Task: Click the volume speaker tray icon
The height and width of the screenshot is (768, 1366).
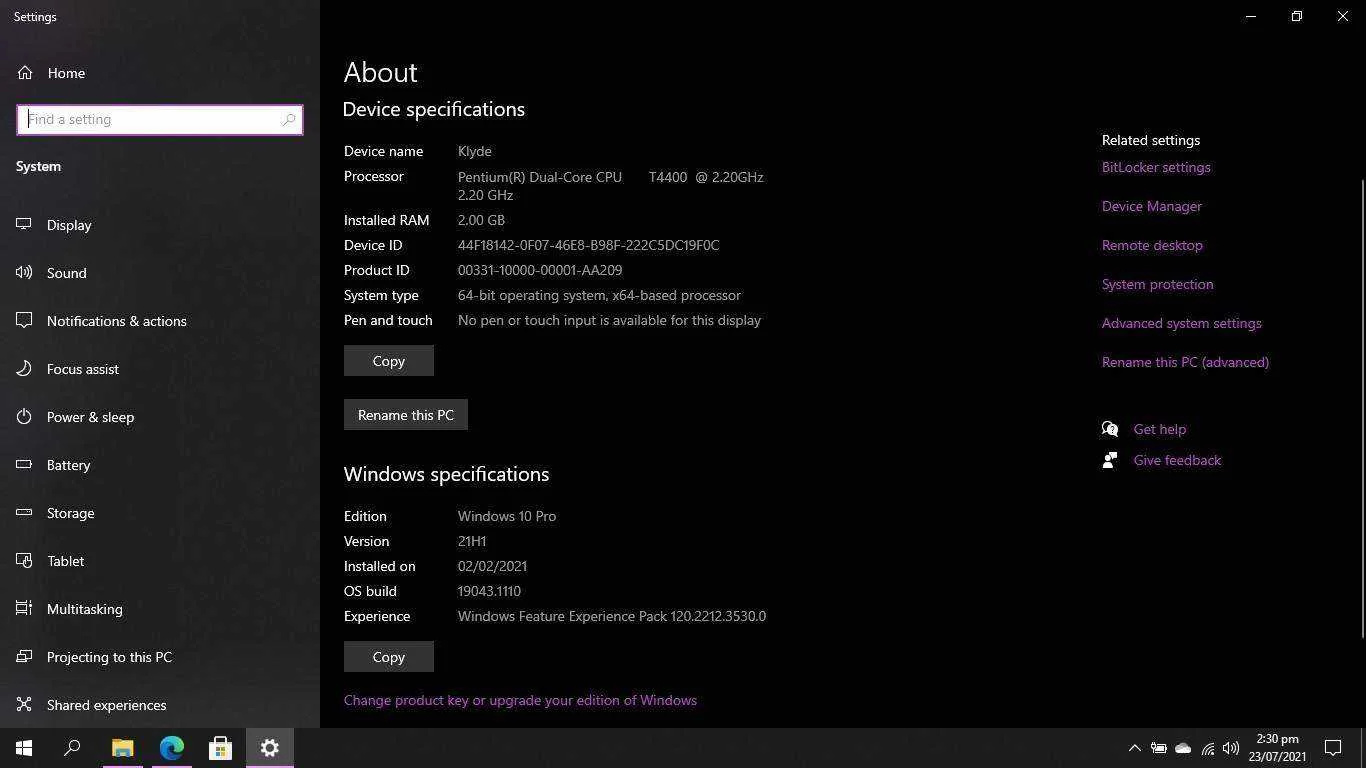Action: pyautogui.click(x=1231, y=748)
